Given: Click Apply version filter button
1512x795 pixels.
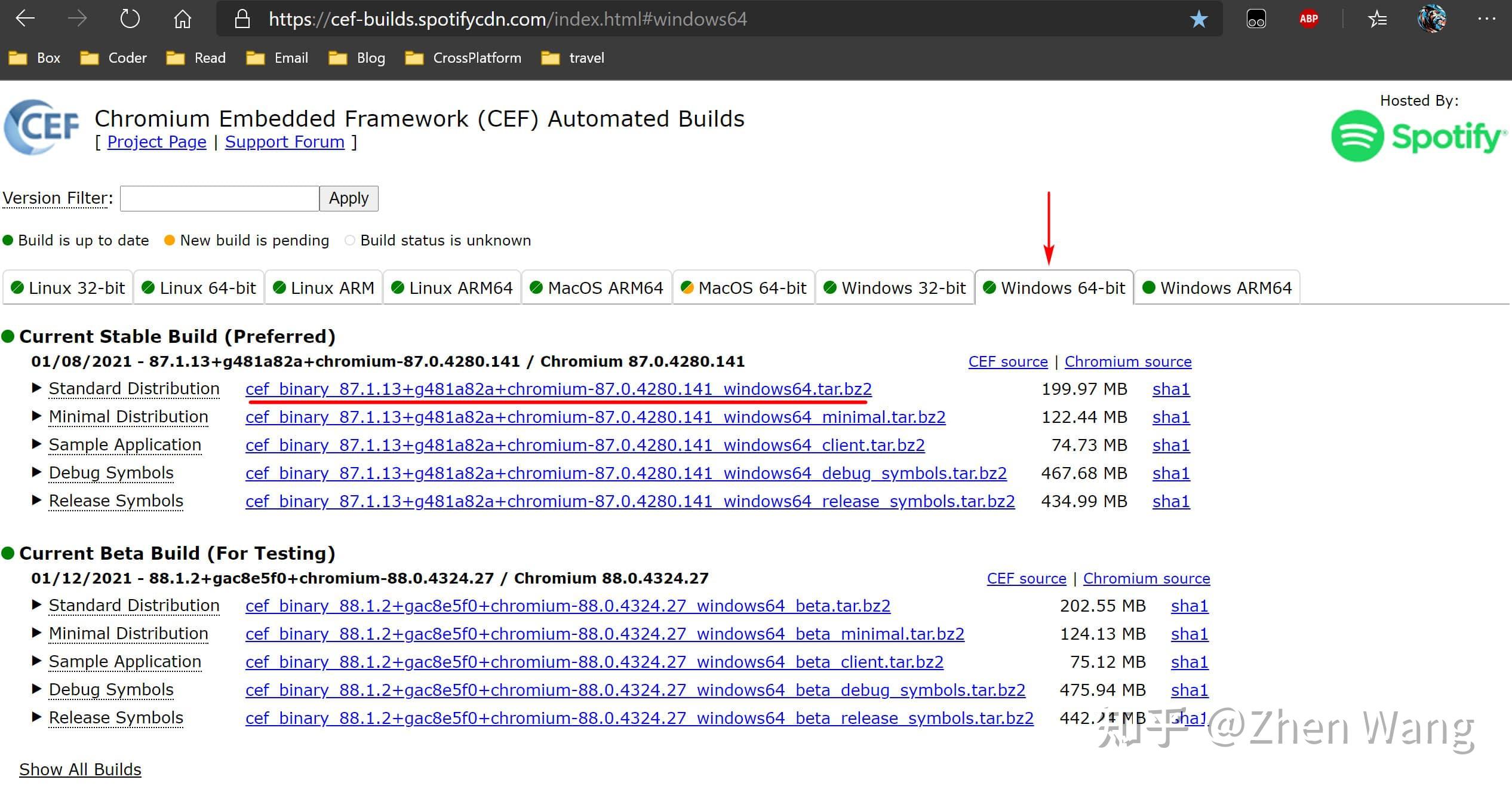Looking at the screenshot, I should 350,197.
